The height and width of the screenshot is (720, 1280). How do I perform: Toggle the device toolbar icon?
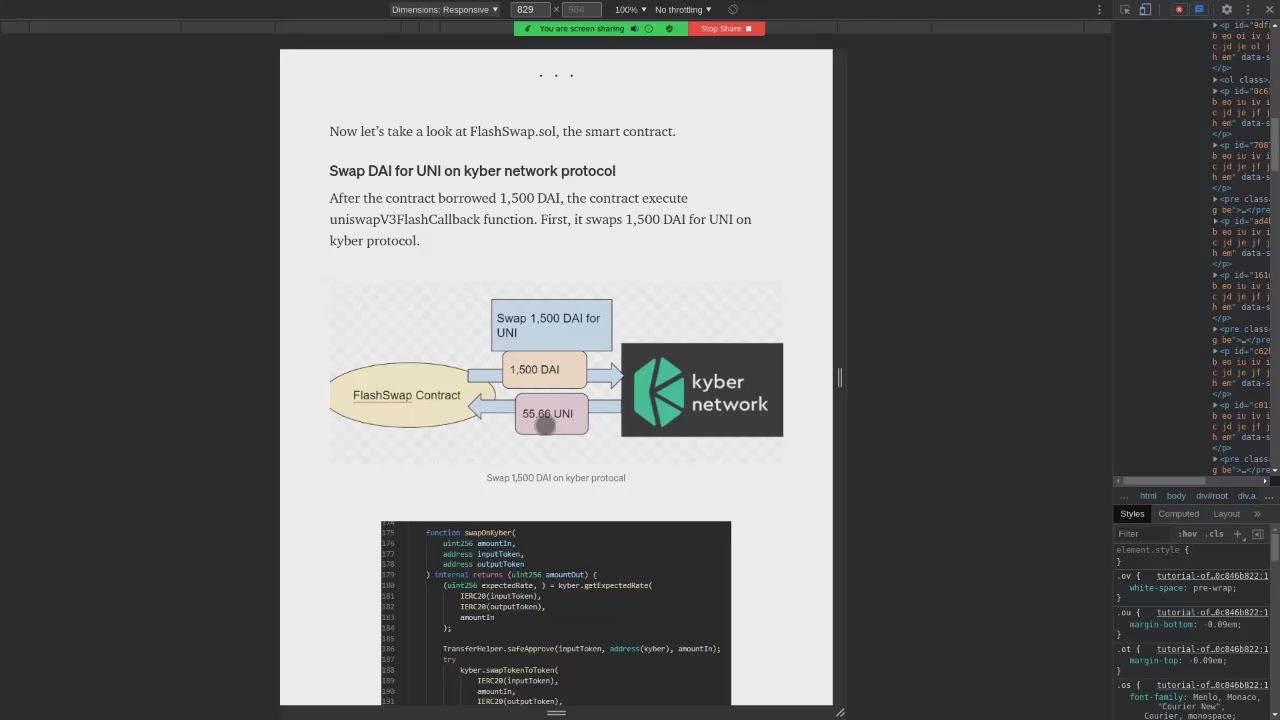[x=1145, y=9]
